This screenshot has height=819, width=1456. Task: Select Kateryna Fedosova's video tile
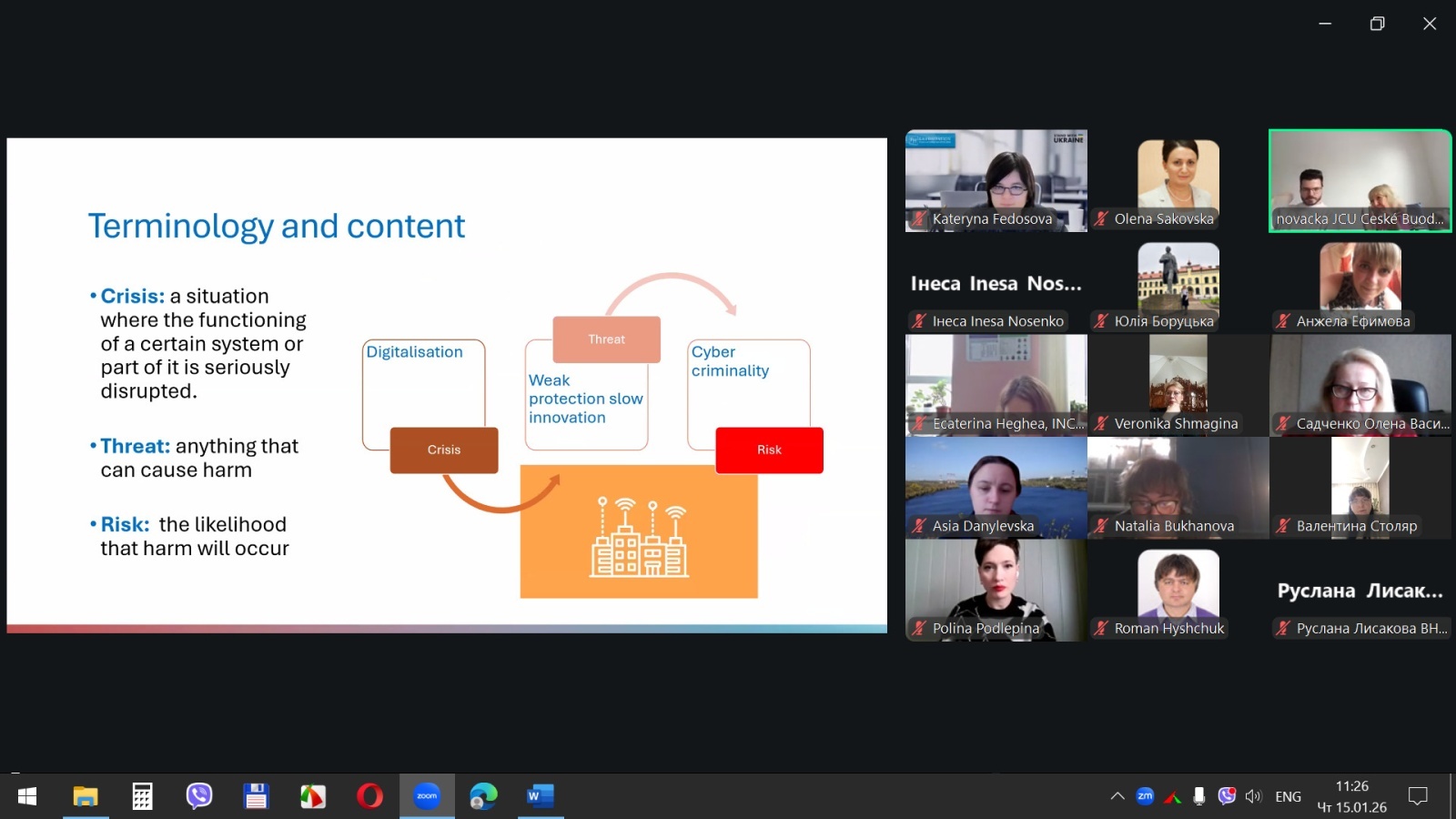click(996, 180)
